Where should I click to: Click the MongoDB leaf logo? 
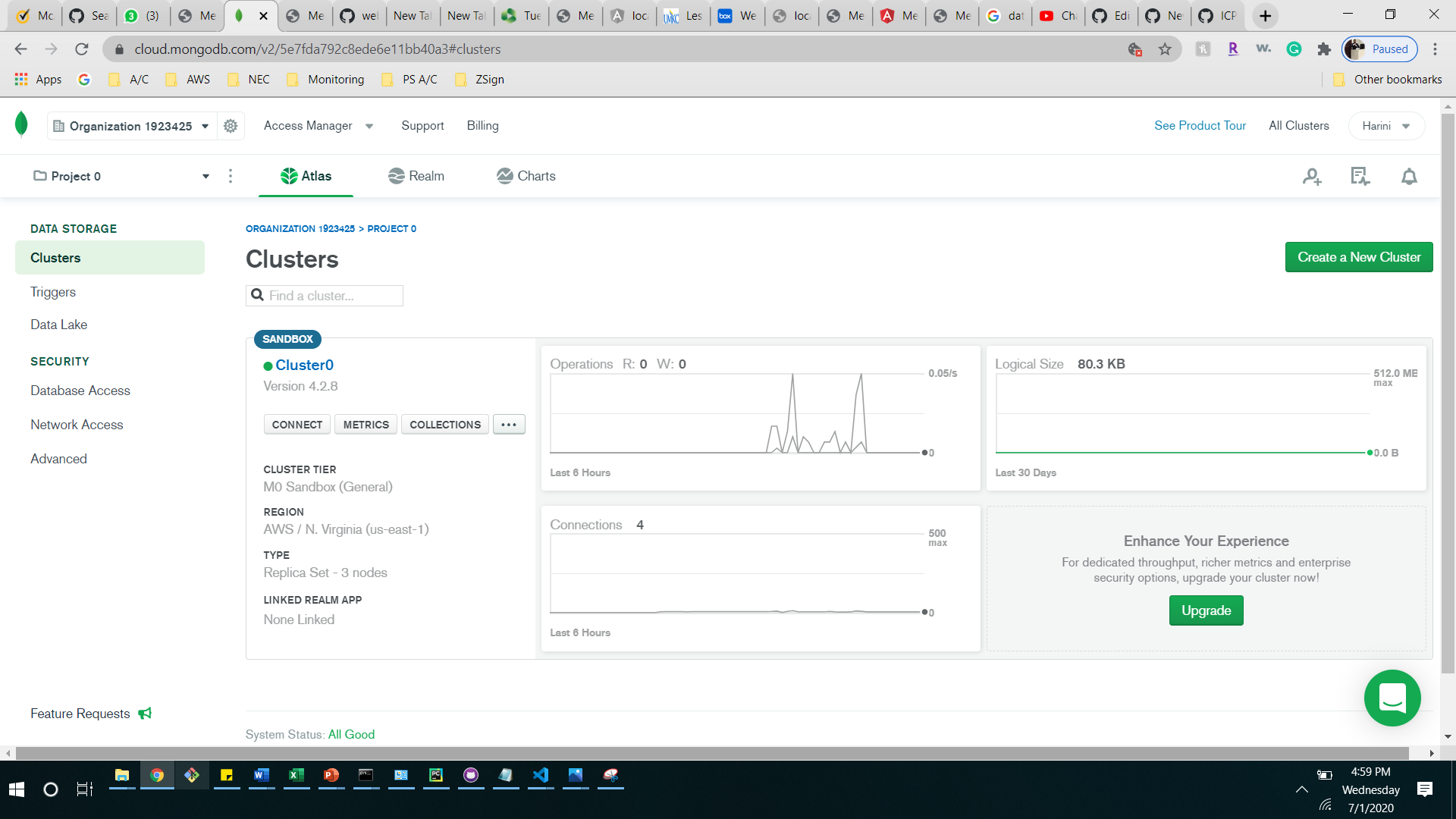(21, 124)
